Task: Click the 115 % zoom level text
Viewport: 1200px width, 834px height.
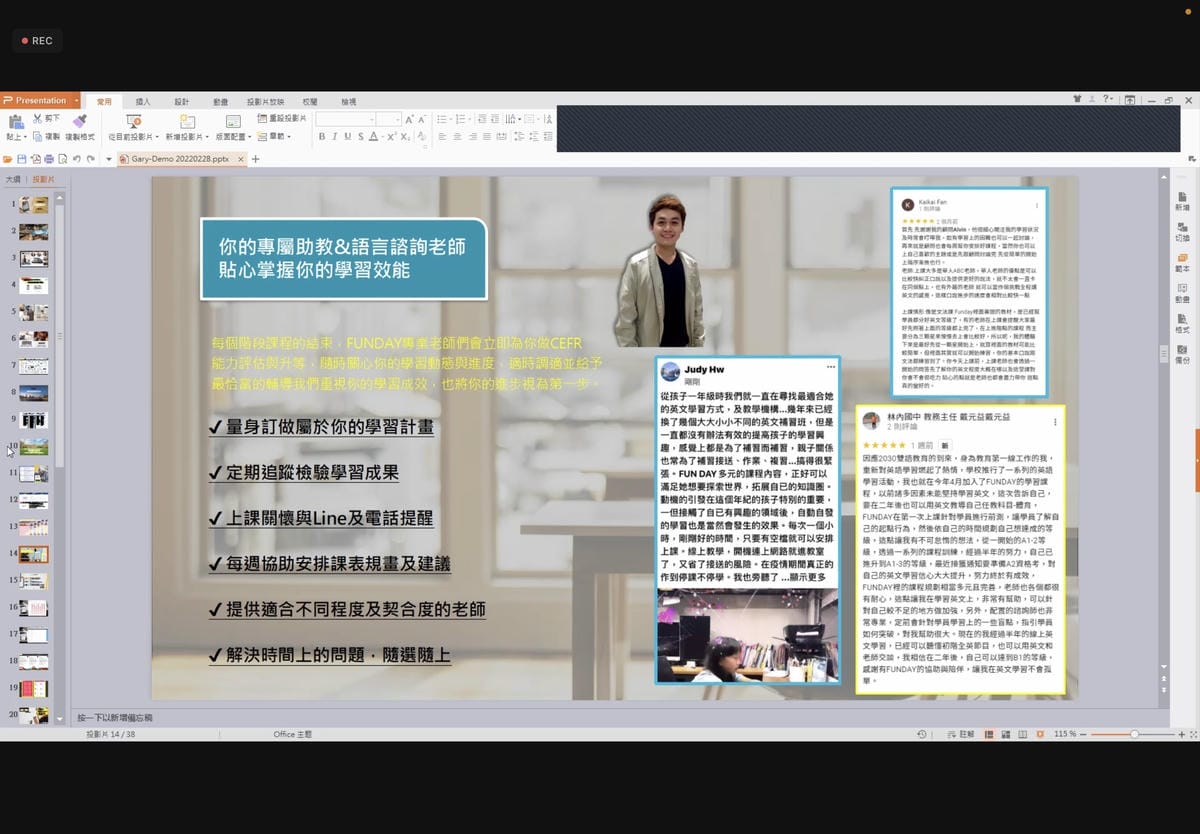Action: pos(1065,734)
